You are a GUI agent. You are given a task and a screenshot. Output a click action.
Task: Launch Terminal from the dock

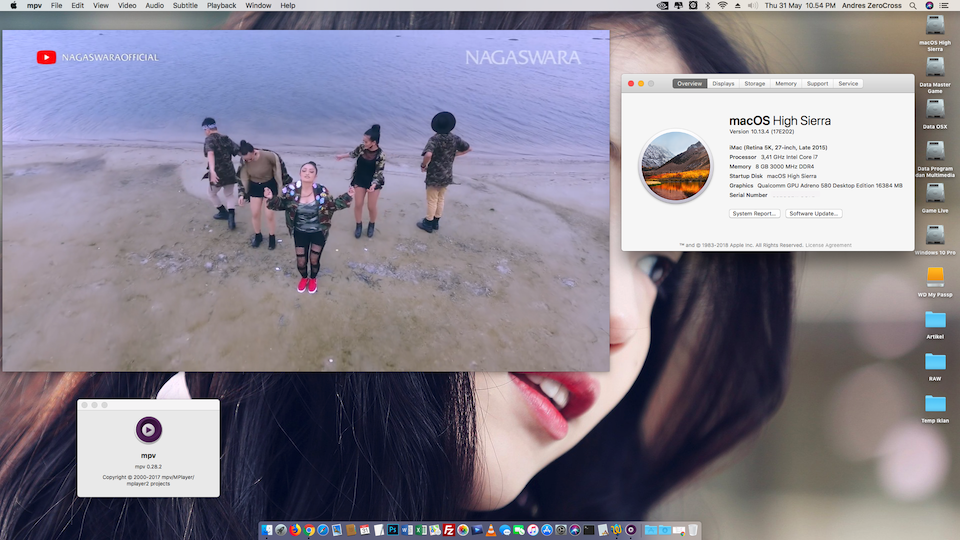click(589, 530)
